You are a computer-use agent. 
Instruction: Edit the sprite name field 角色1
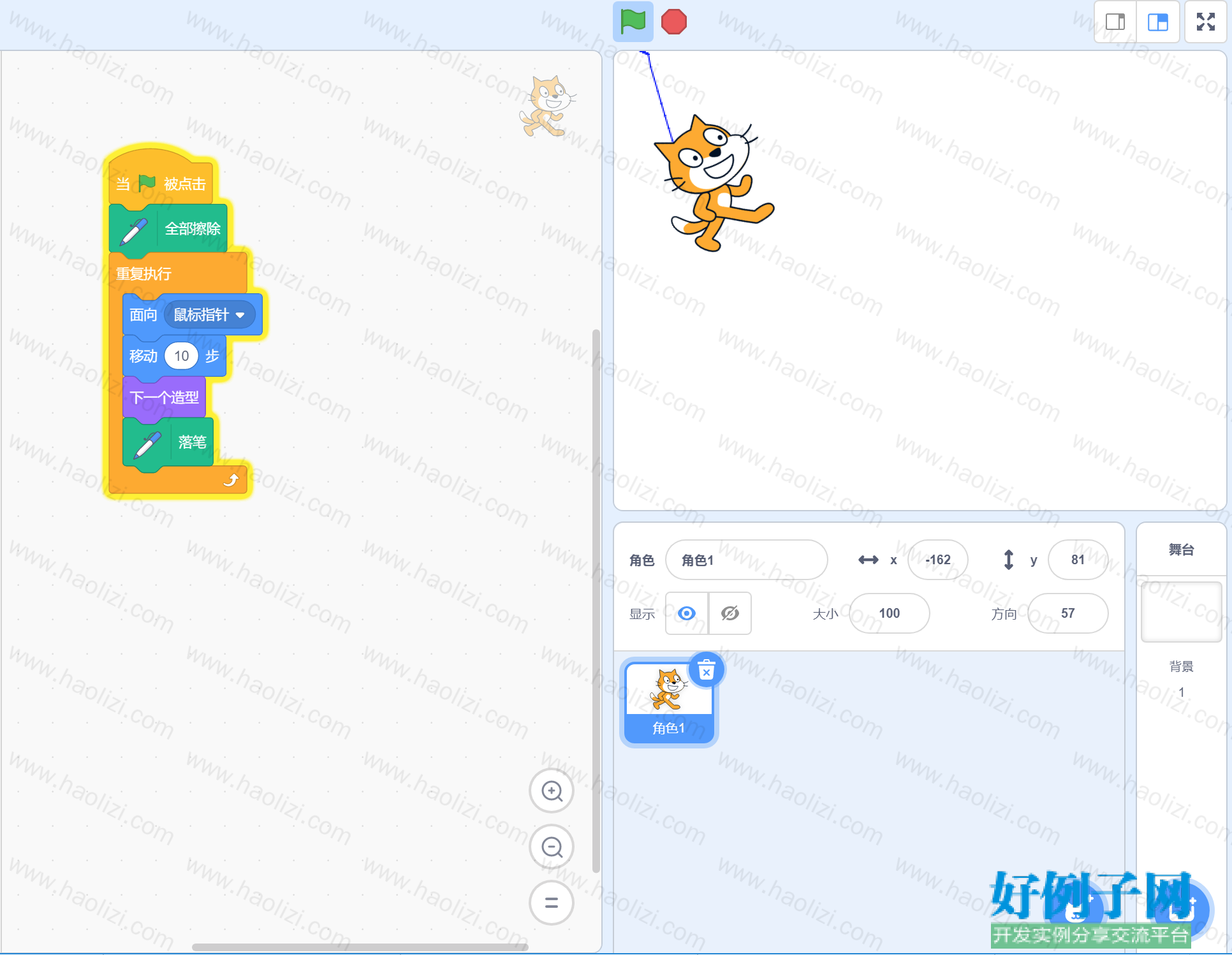pyautogui.click(x=747, y=560)
